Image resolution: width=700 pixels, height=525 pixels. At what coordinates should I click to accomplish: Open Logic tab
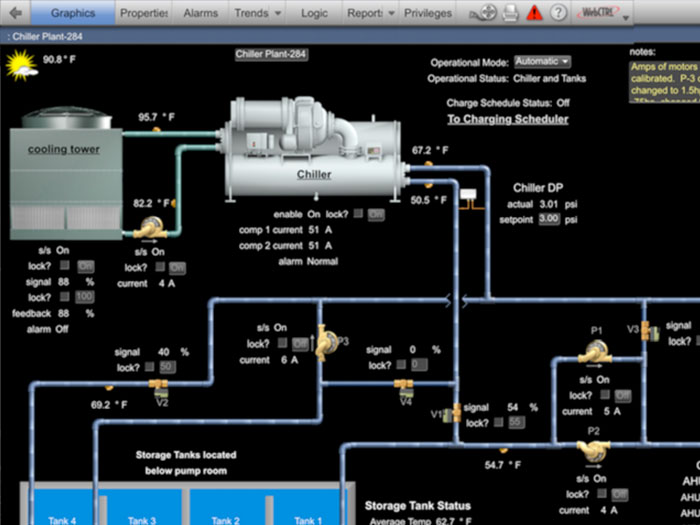(x=314, y=13)
